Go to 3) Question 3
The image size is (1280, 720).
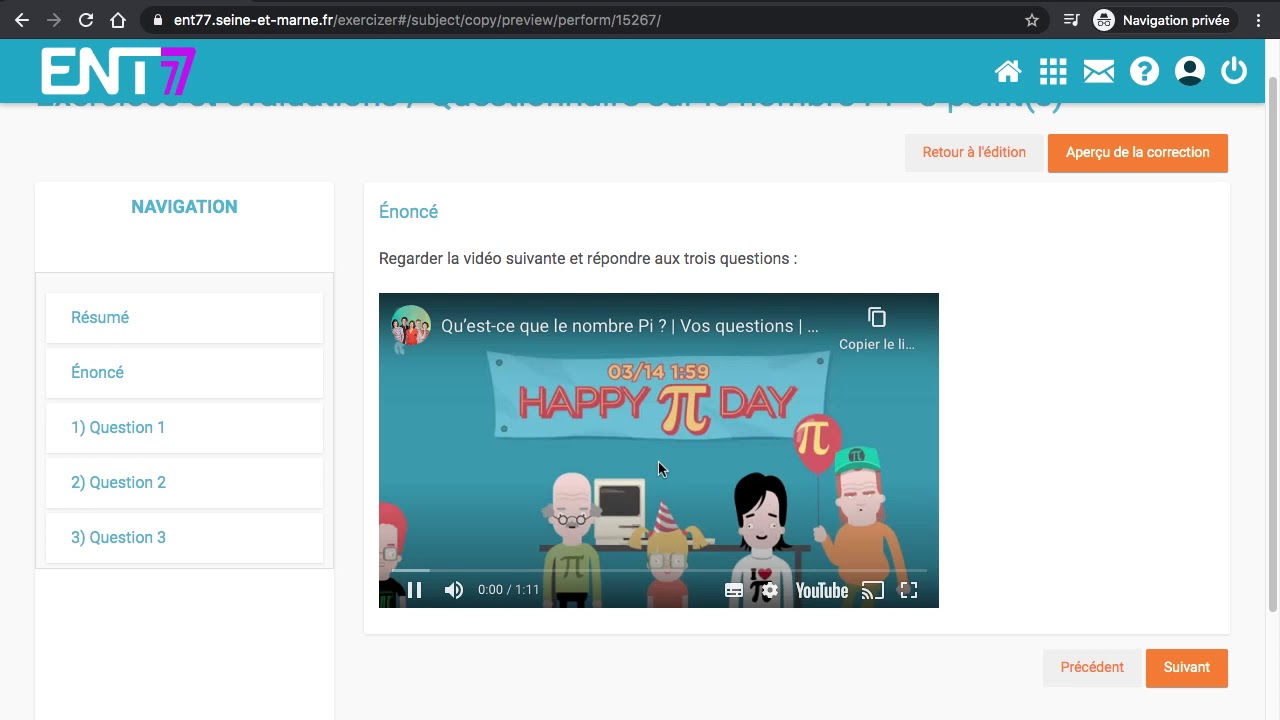pos(184,537)
